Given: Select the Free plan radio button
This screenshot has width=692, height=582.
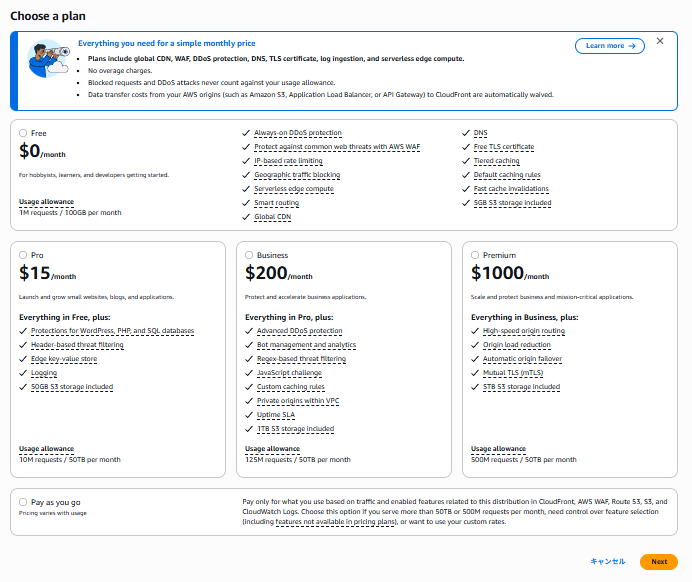Looking at the screenshot, I should click(x=23, y=133).
